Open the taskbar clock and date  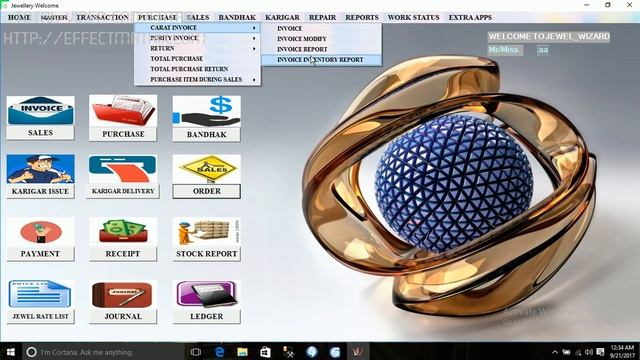click(622, 351)
